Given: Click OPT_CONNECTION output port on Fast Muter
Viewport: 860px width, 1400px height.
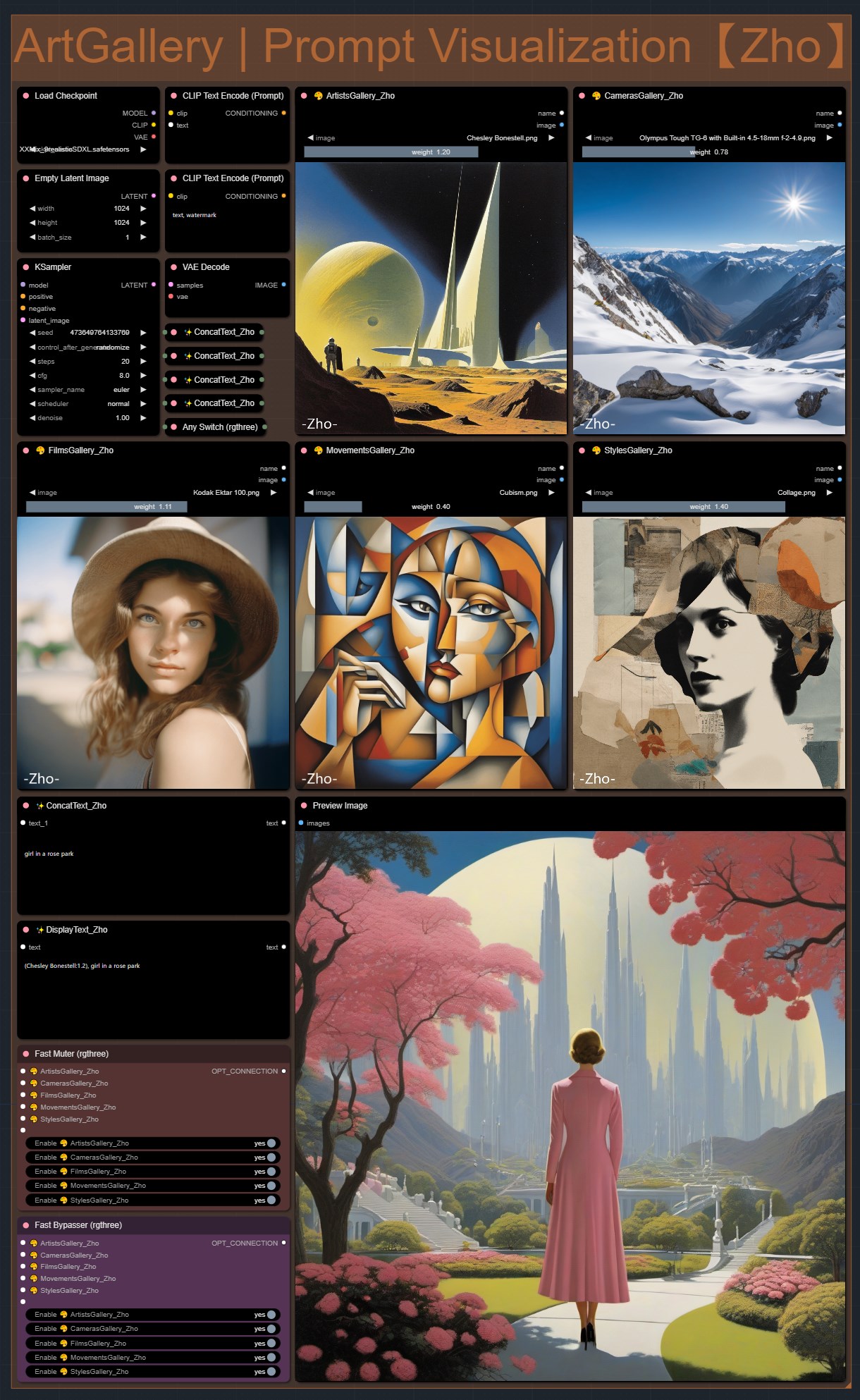Looking at the screenshot, I should click(x=283, y=1071).
